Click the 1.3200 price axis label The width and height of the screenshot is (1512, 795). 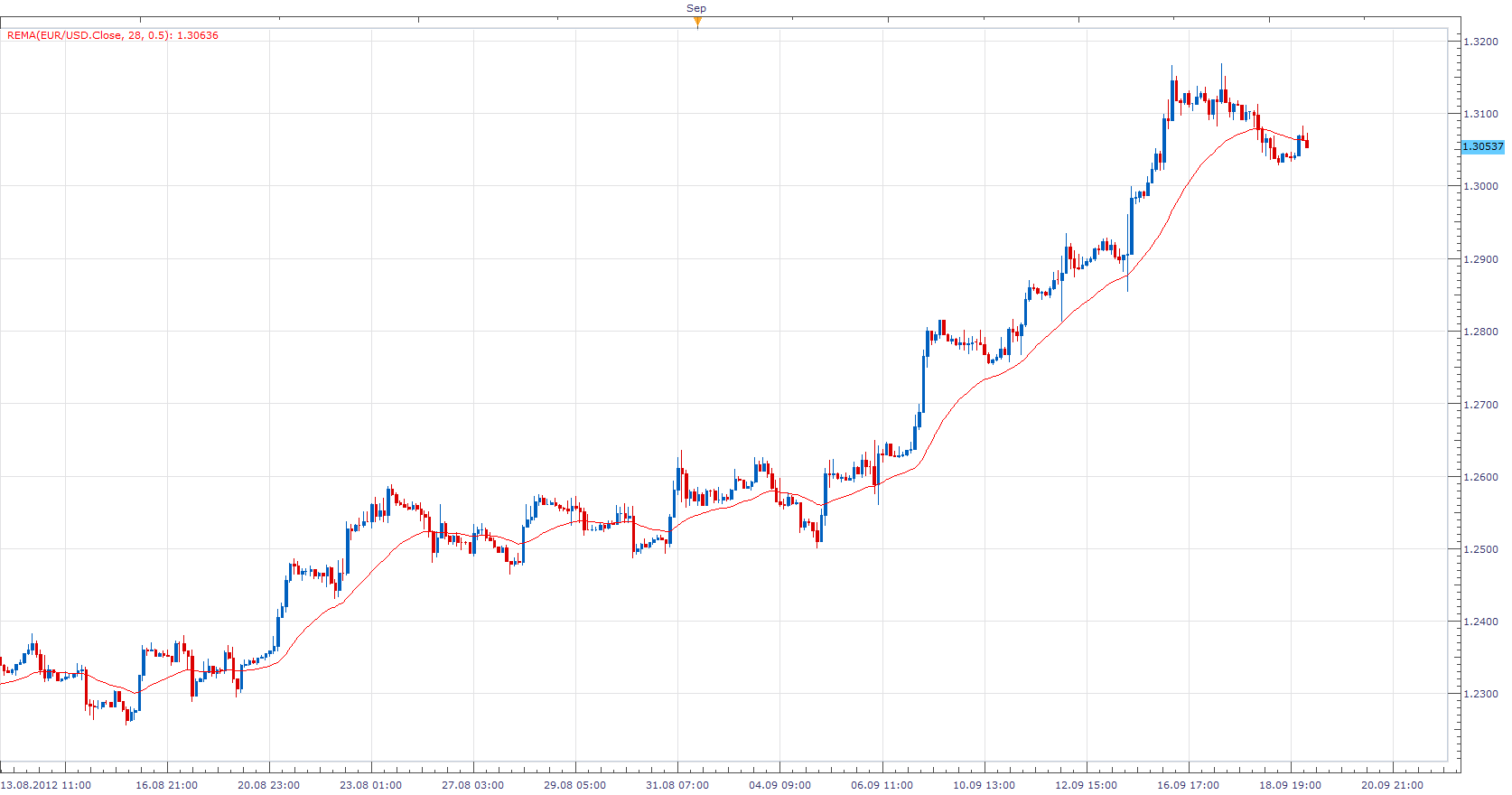pos(1480,42)
